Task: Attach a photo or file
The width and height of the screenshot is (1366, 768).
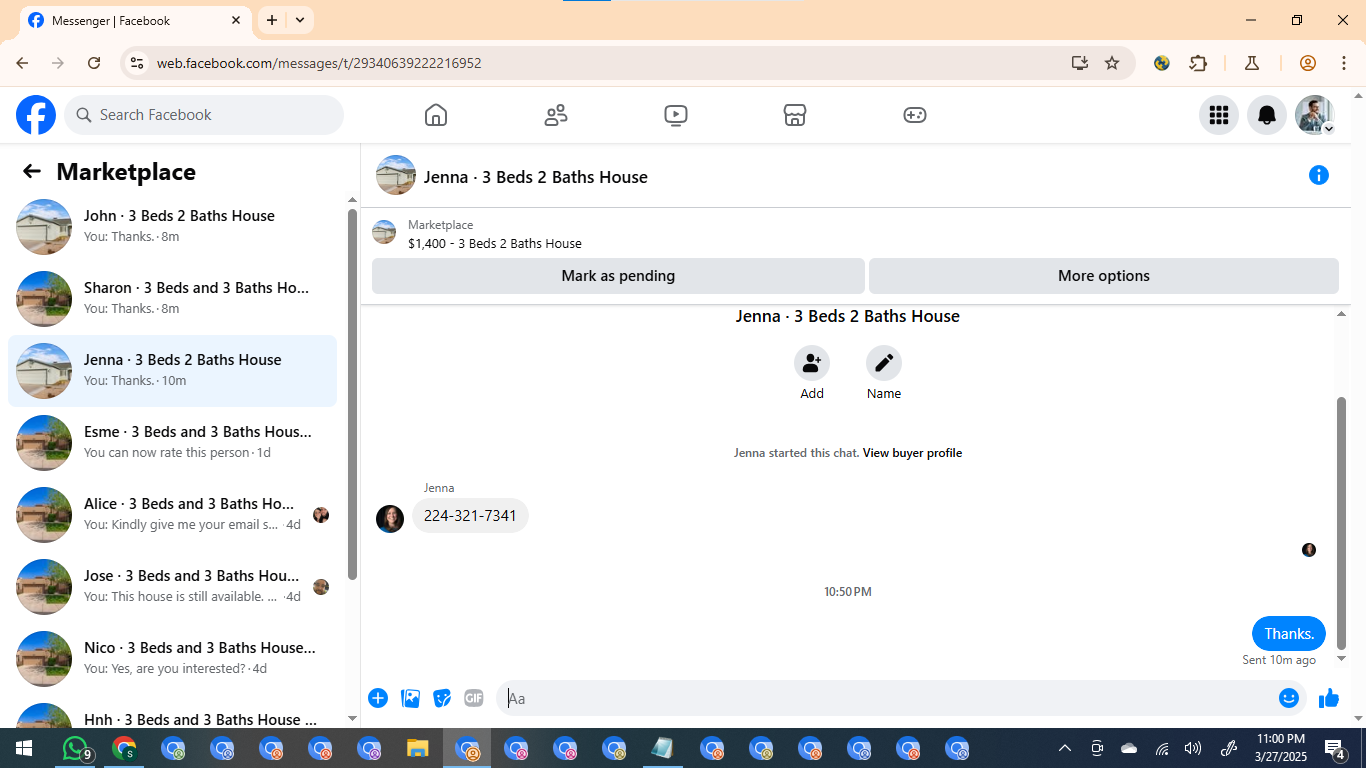Action: click(410, 698)
